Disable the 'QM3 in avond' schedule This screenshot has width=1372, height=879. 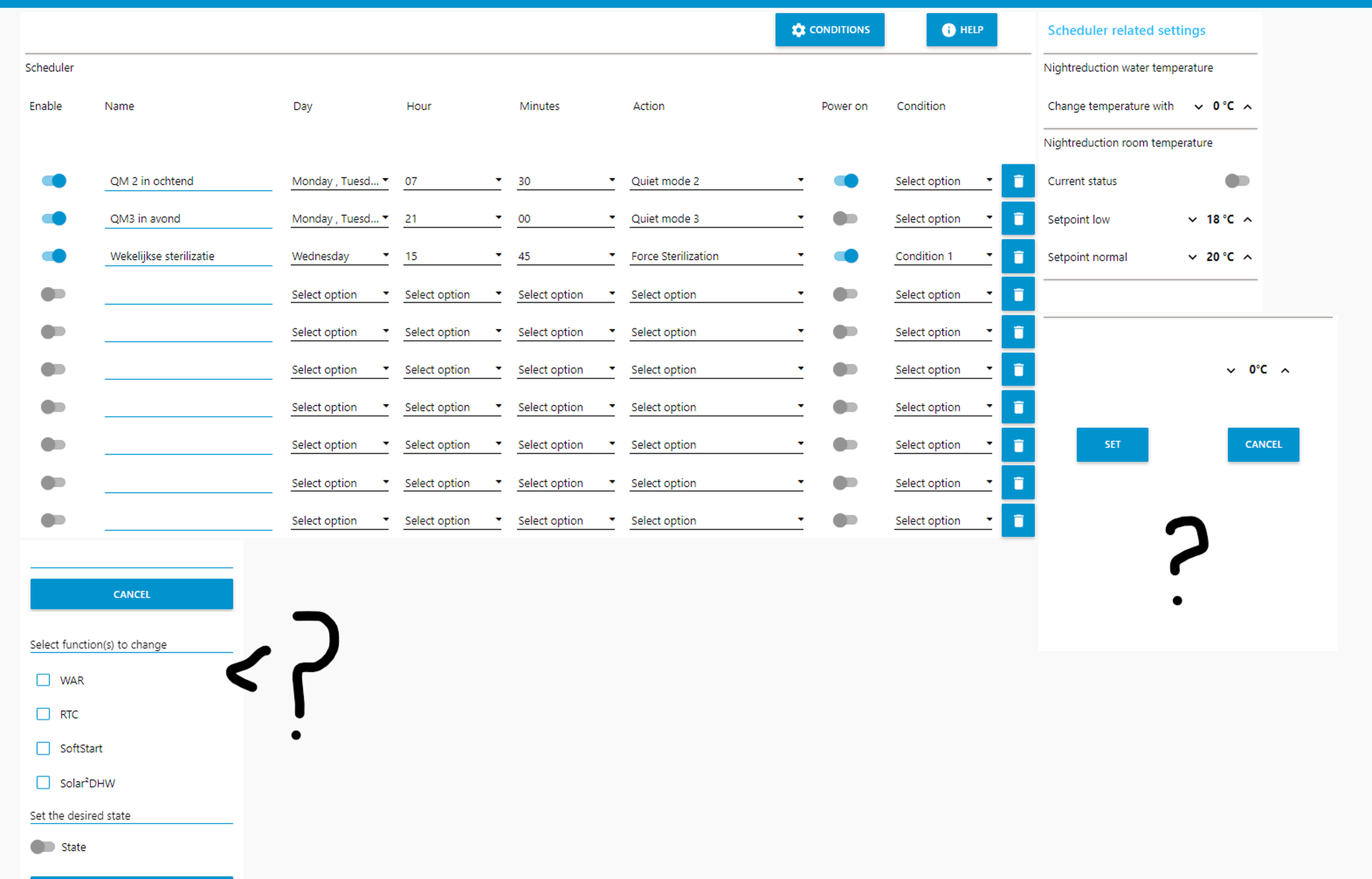[54, 219]
